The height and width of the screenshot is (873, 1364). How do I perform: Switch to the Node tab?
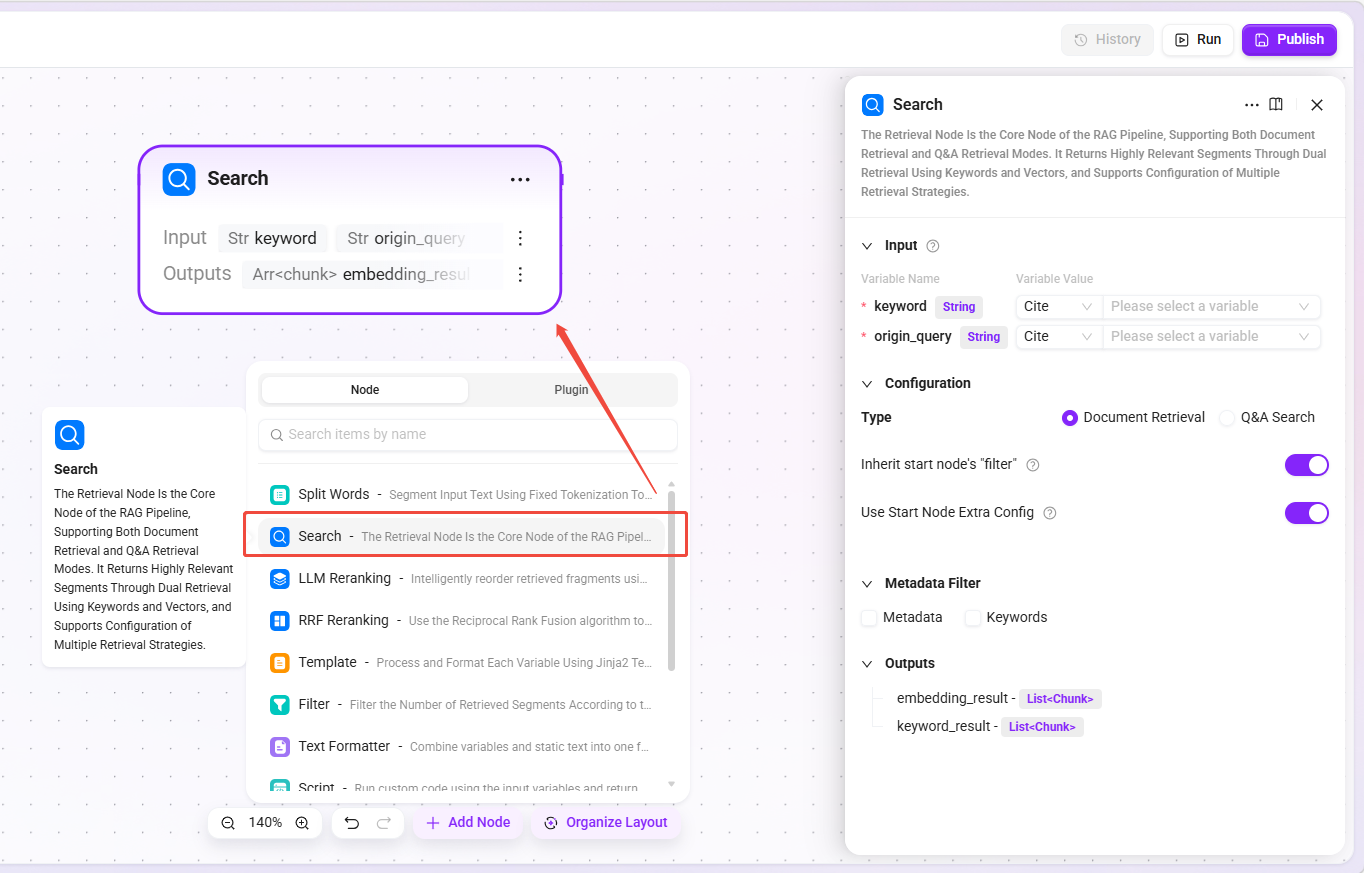(x=365, y=390)
